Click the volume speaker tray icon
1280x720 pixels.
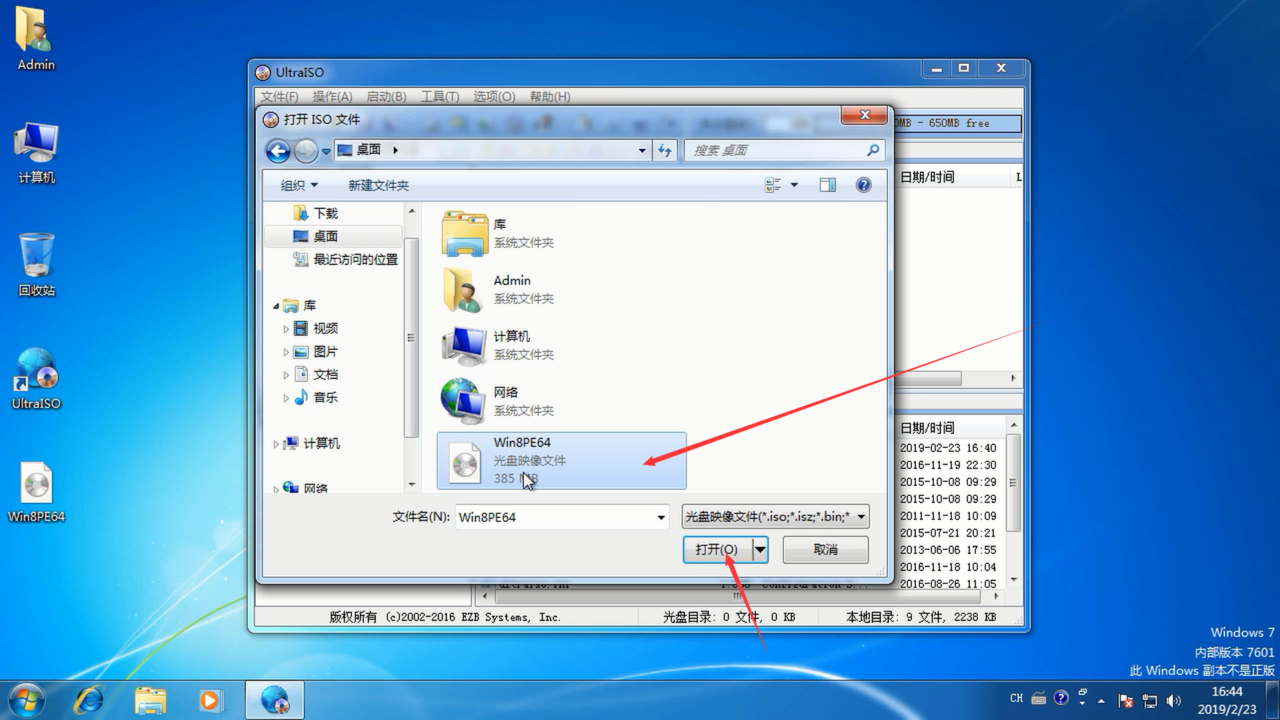[1174, 700]
